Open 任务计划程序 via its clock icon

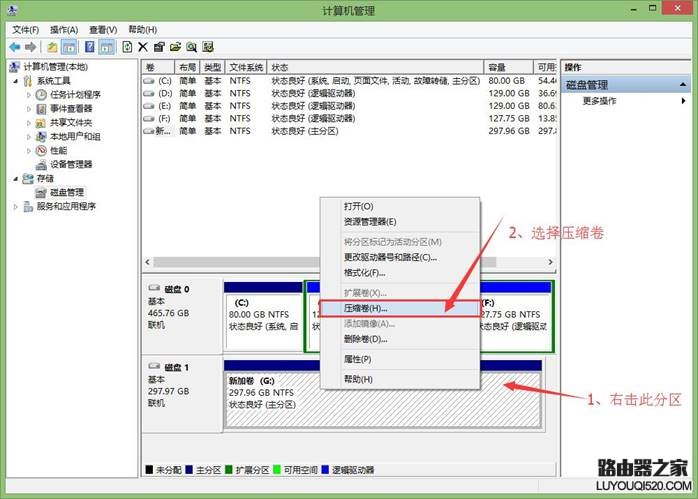(x=41, y=94)
